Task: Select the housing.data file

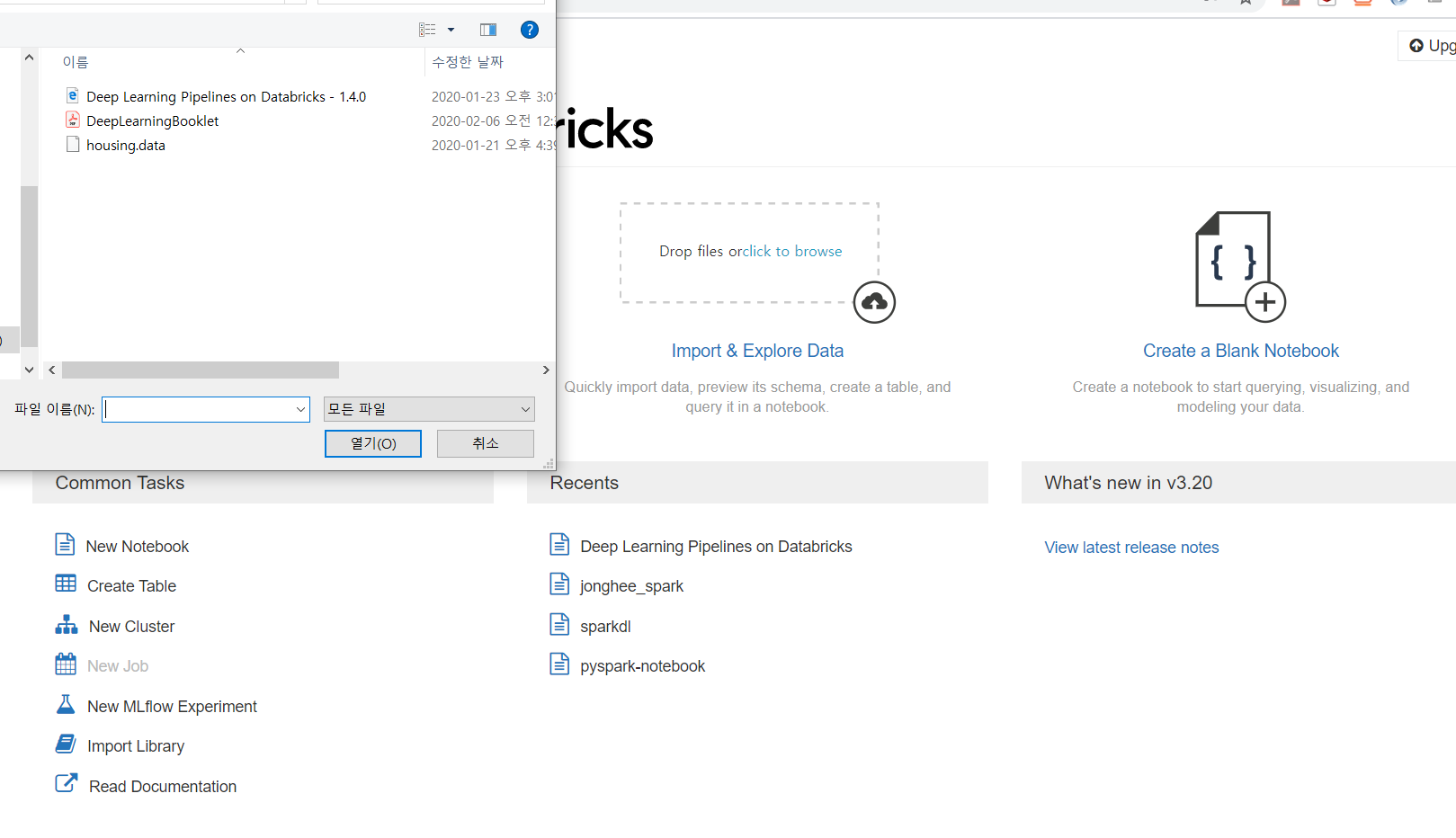Action: coord(126,145)
